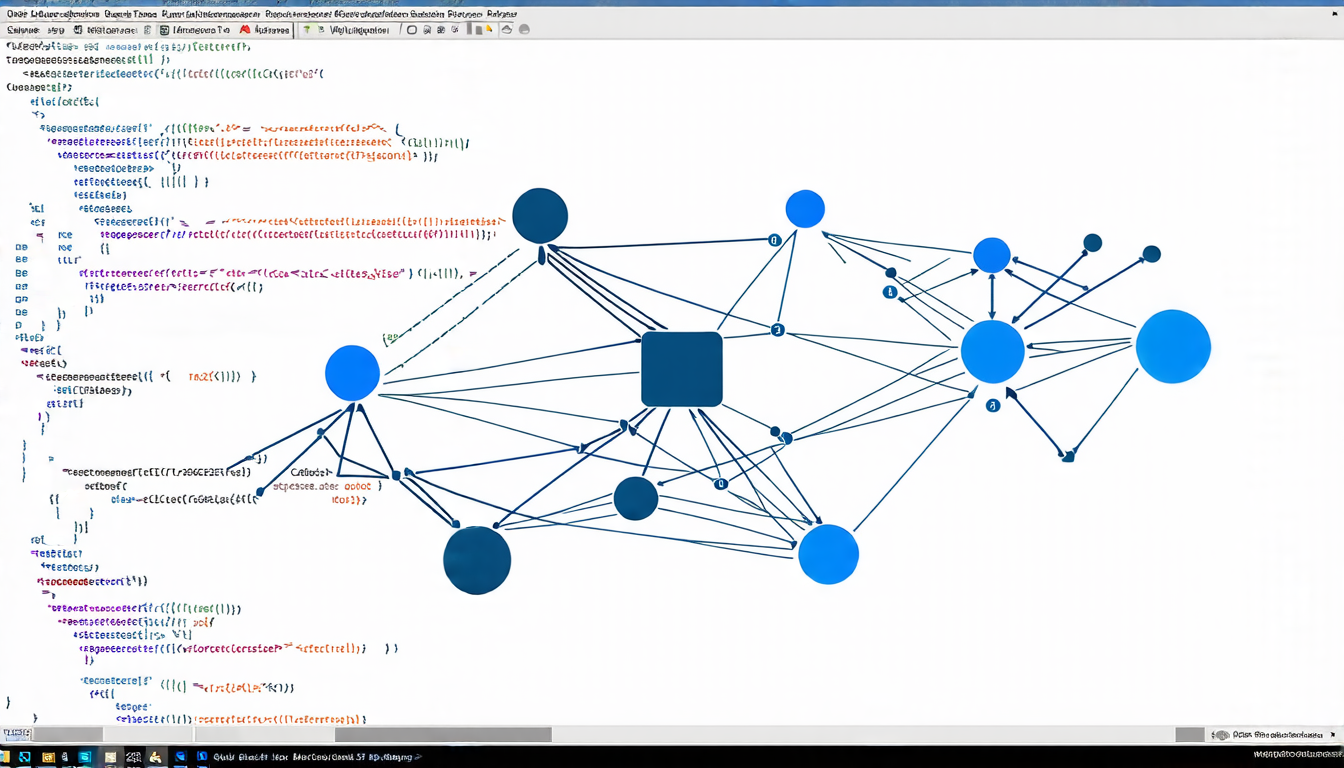Select the large navy circle node at graph top
Screen dimensions: 1344x768
540,215
